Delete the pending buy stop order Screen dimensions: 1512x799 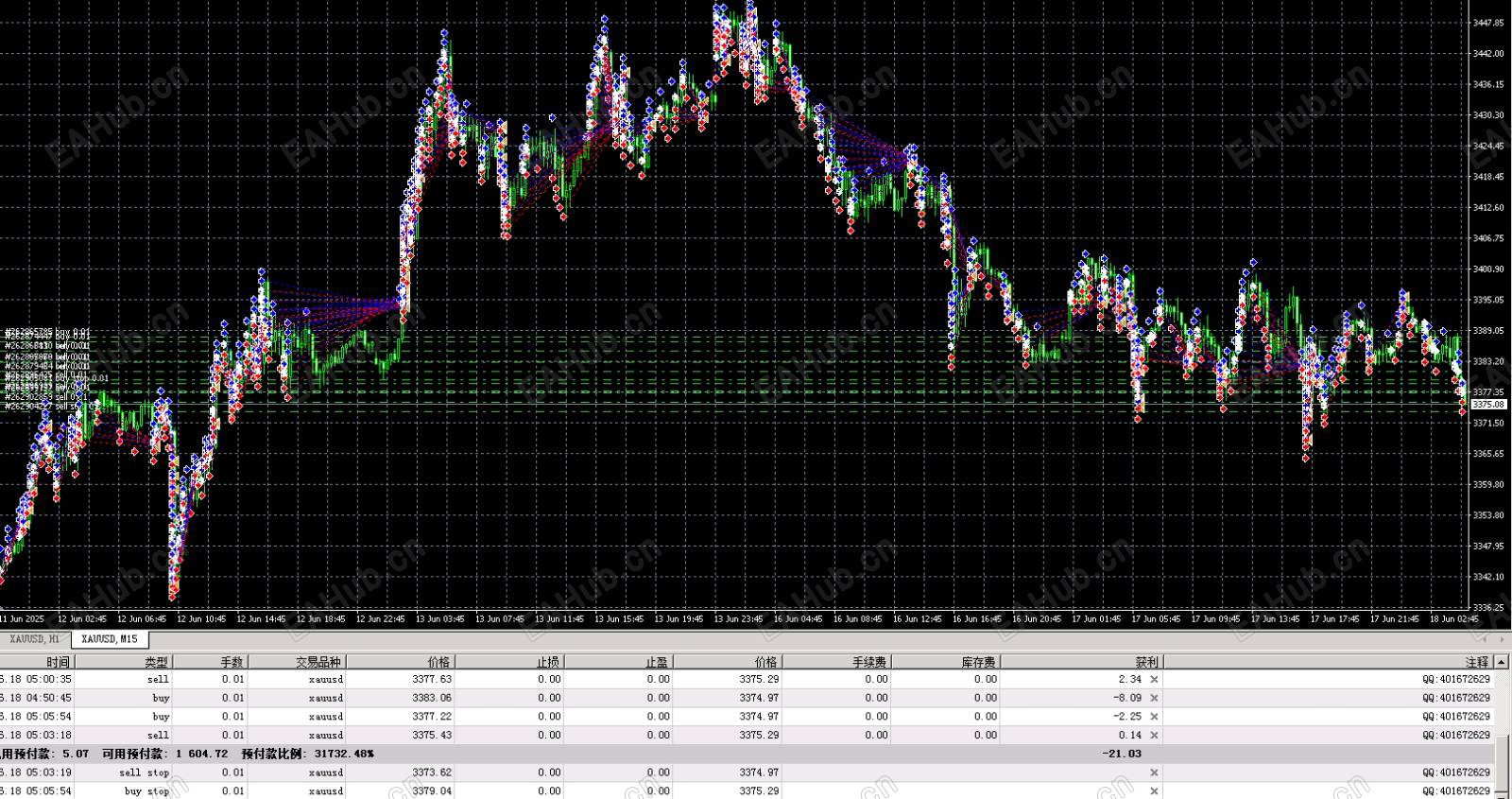(x=1154, y=790)
